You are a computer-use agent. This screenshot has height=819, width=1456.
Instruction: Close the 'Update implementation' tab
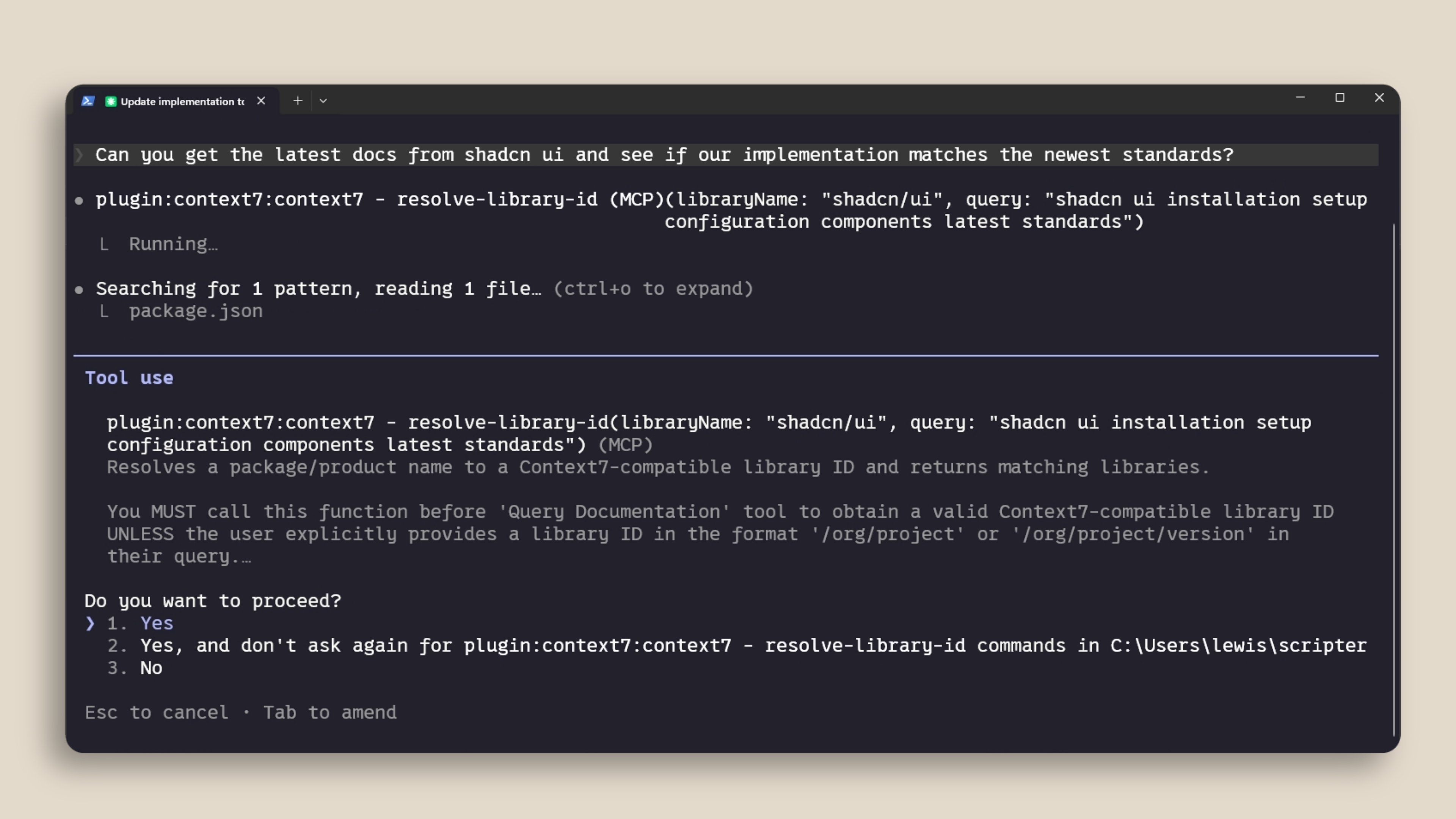click(261, 100)
